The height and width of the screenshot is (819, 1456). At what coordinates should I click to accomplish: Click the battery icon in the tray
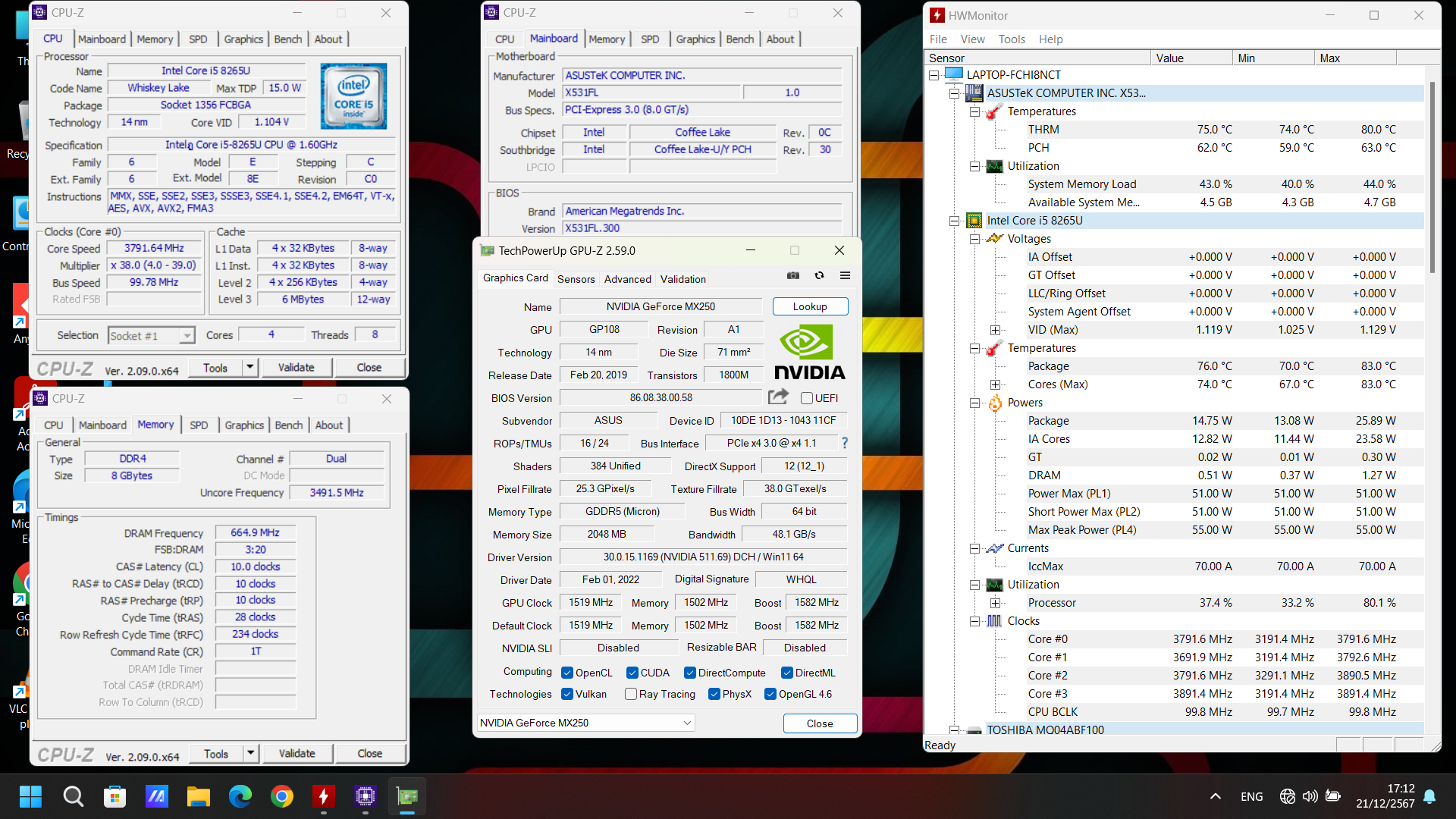(x=1333, y=796)
